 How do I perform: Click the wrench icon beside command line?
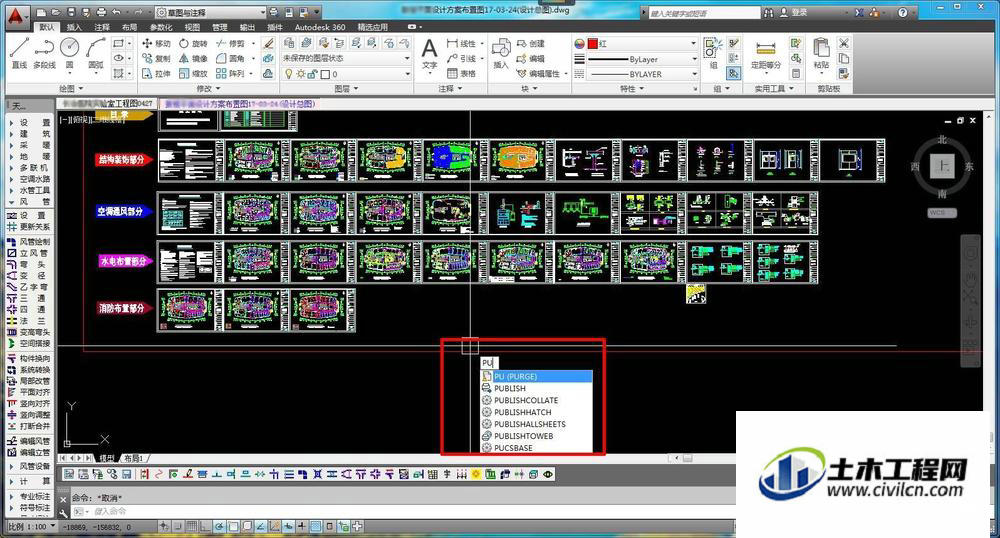point(63,512)
